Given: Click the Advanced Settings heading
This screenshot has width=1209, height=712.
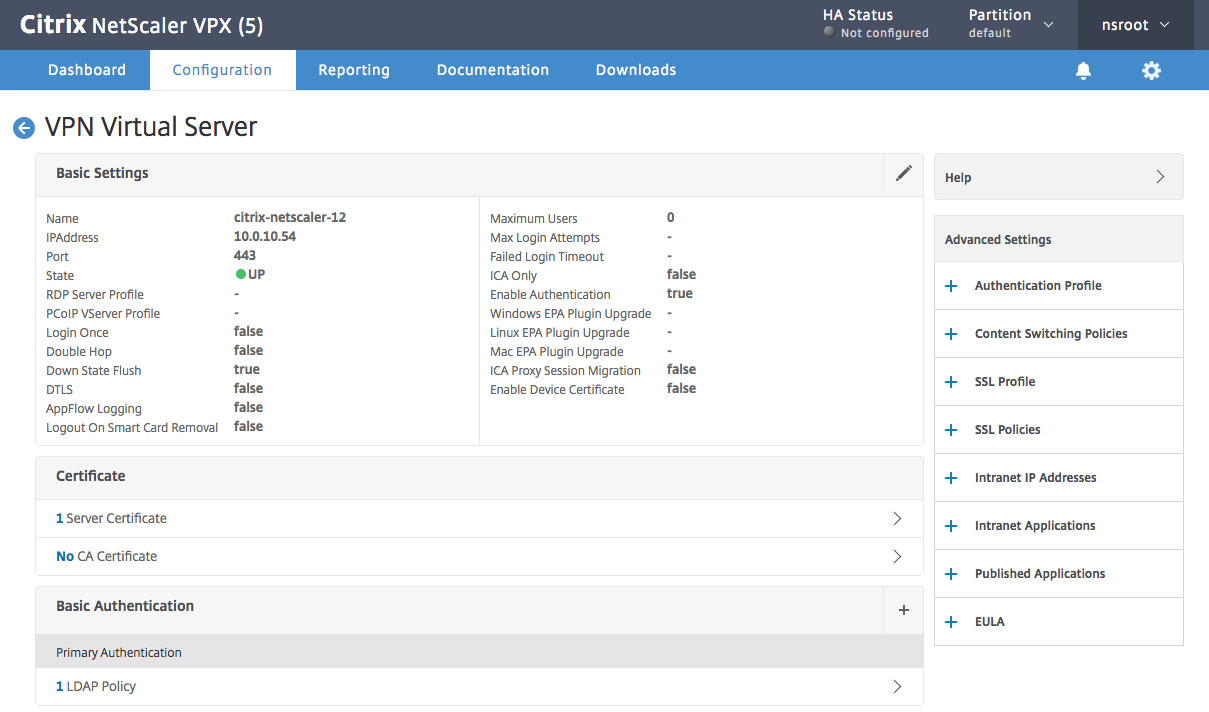Looking at the screenshot, I should coord(998,240).
